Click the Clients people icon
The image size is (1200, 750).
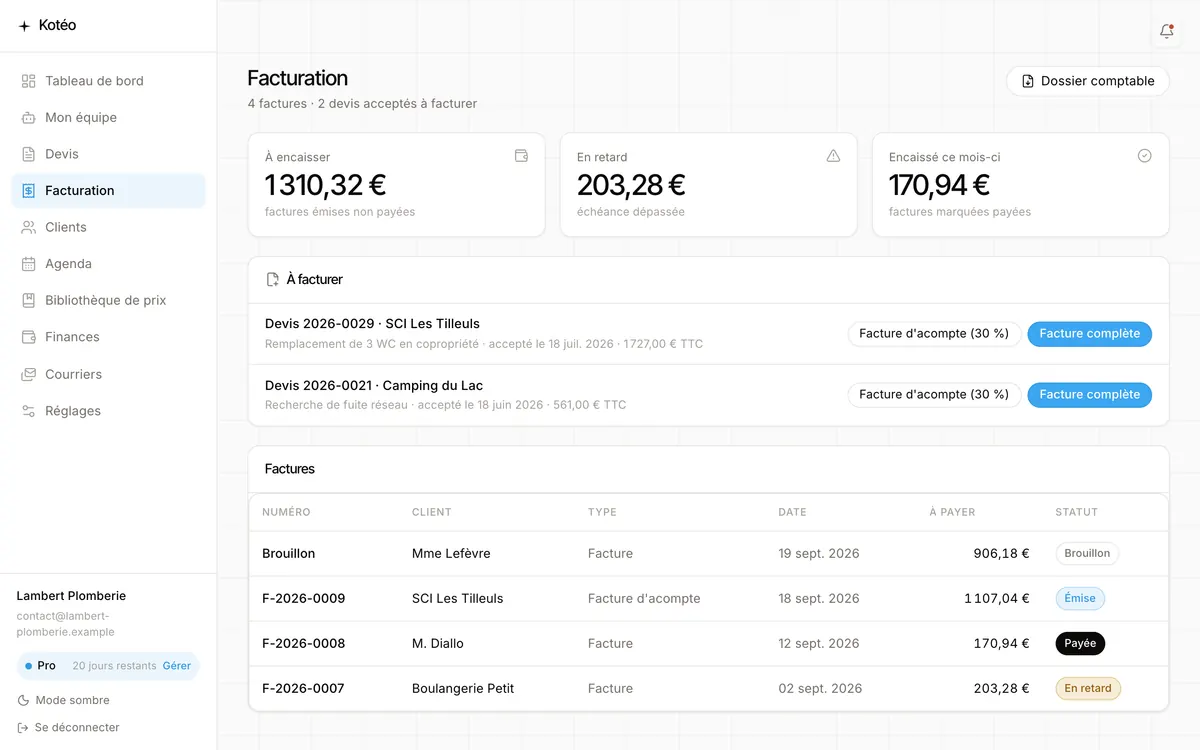tap(28, 227)
